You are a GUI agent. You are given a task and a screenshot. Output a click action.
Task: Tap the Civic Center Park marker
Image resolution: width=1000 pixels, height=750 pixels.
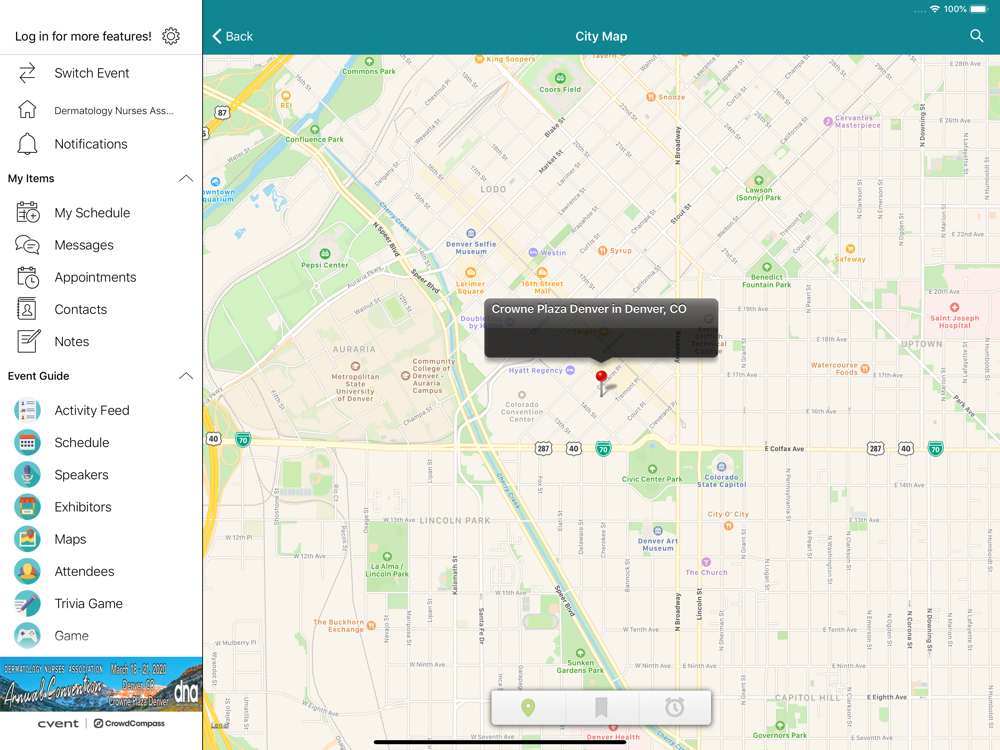652,469
